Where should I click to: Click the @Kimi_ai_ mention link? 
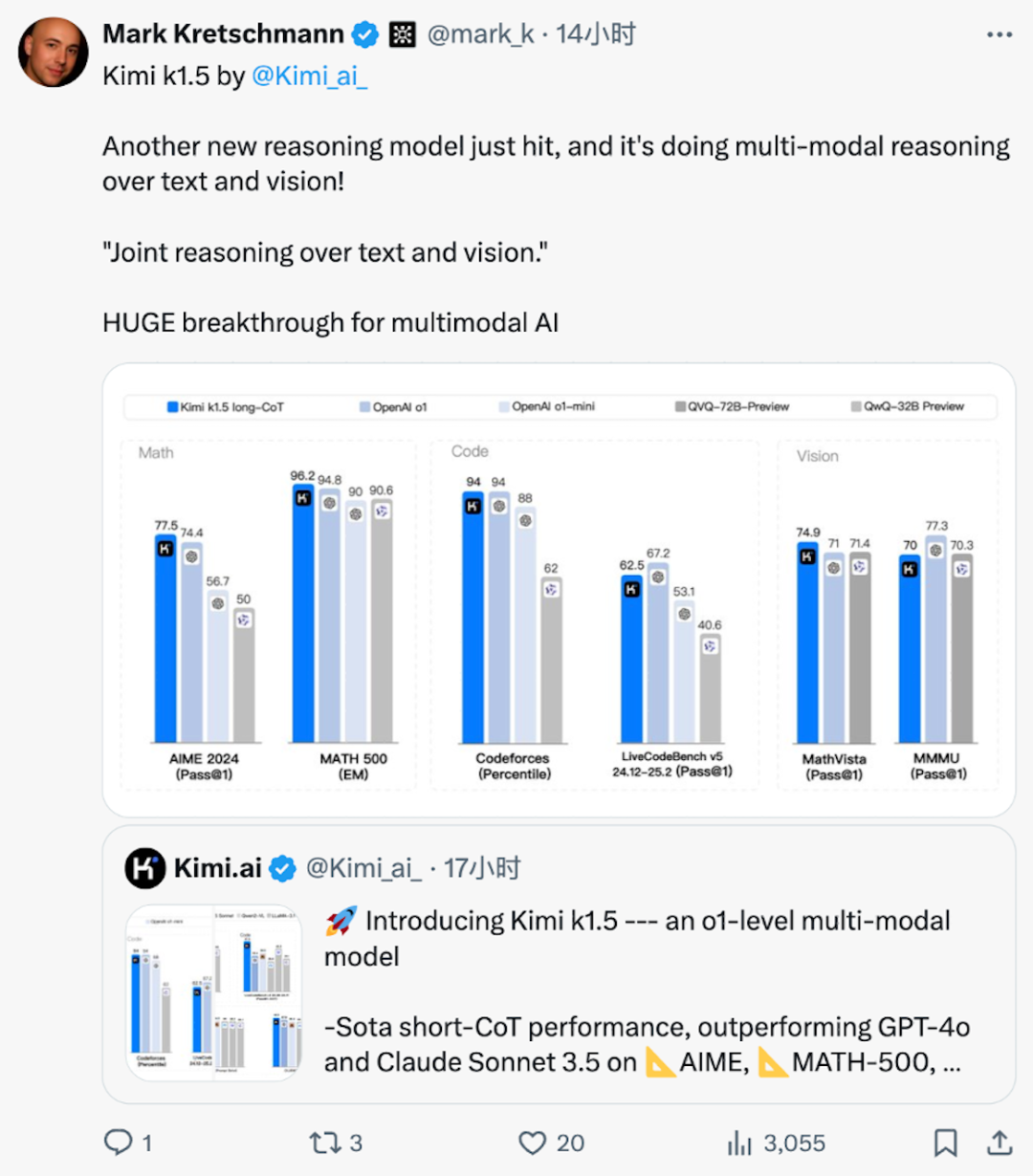click(x=309, y=76)
